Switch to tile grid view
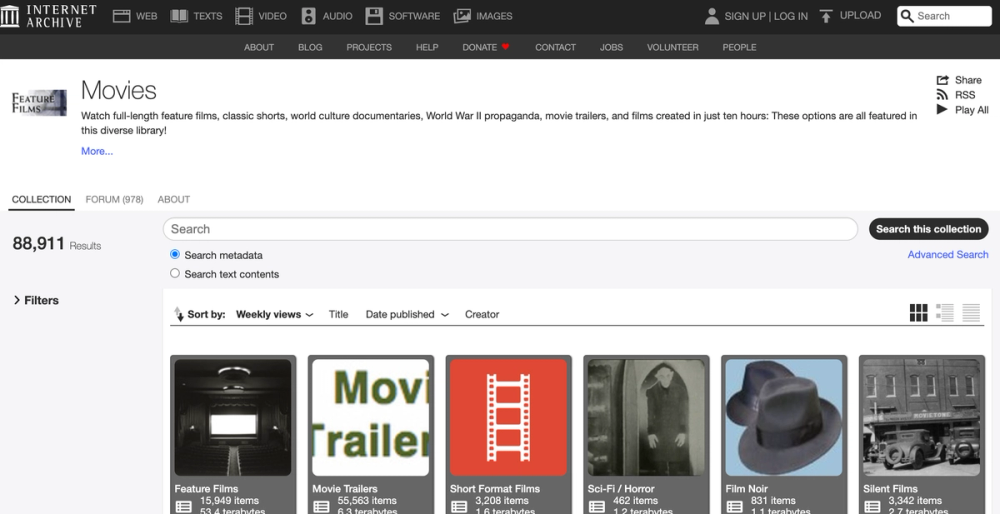Screen dimensions: 1000x514 tap(918, 312)
